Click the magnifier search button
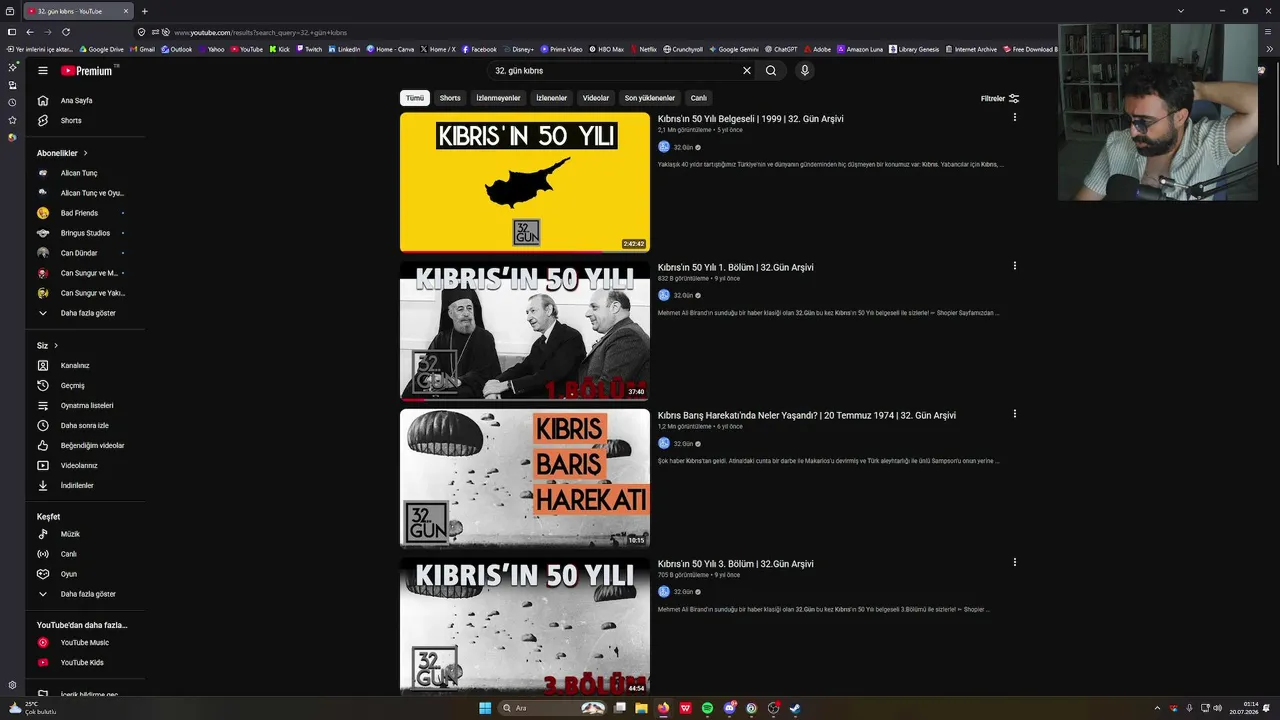The width and height of the screenshot is (1280, 720). pos(771,71)
